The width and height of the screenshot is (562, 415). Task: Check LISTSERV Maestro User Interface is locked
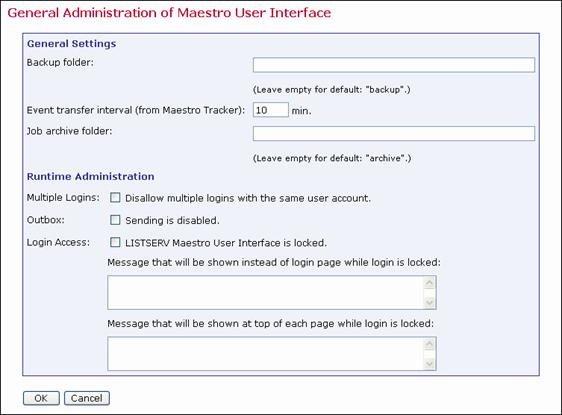coord(115,242)
